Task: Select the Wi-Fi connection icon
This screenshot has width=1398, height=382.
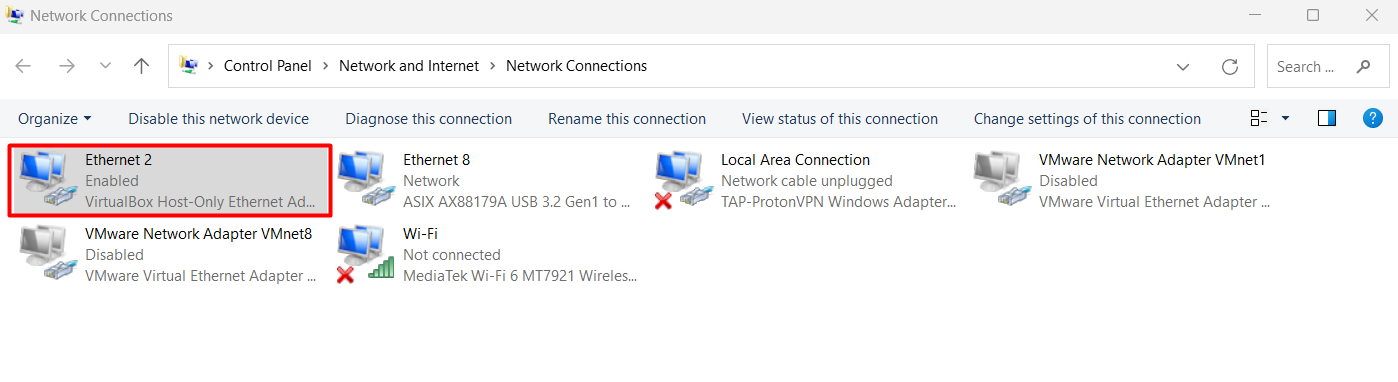Action: 364,254
